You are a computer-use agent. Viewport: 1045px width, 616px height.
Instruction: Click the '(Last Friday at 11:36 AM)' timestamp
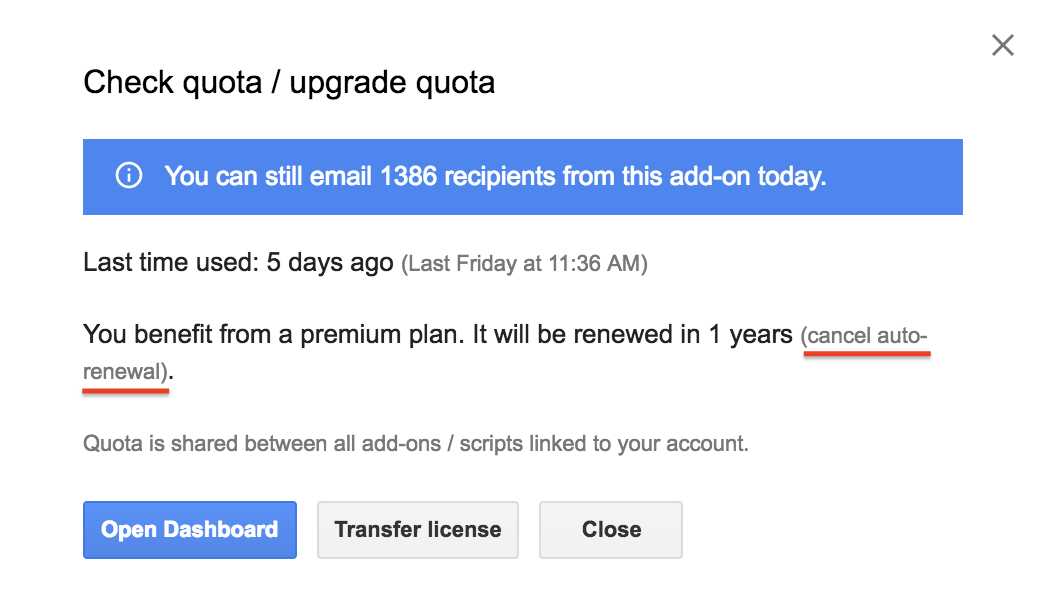[x=524, y=263]
